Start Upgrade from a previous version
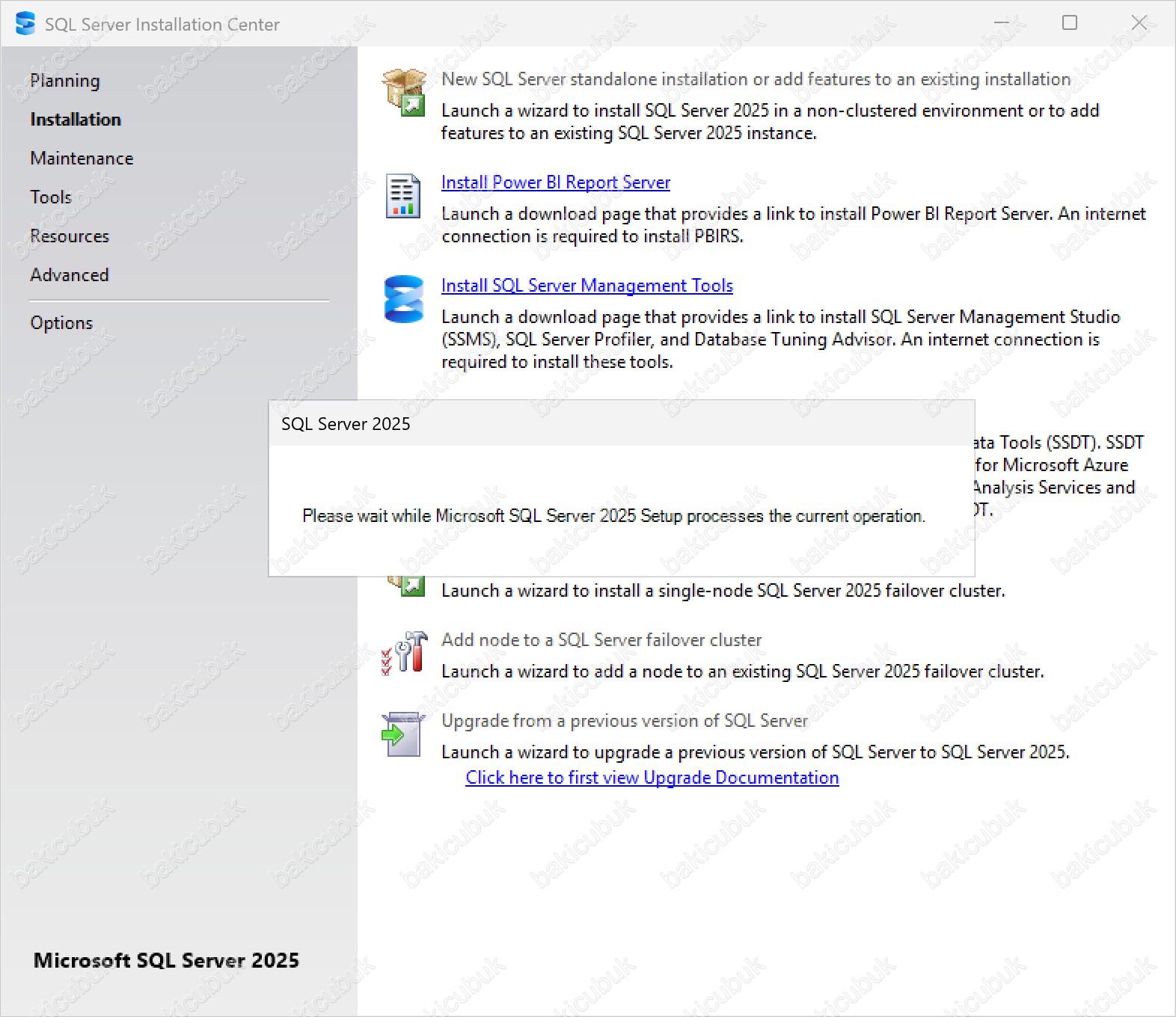This screenshot has height=1017, width=1176. (624, 721)
